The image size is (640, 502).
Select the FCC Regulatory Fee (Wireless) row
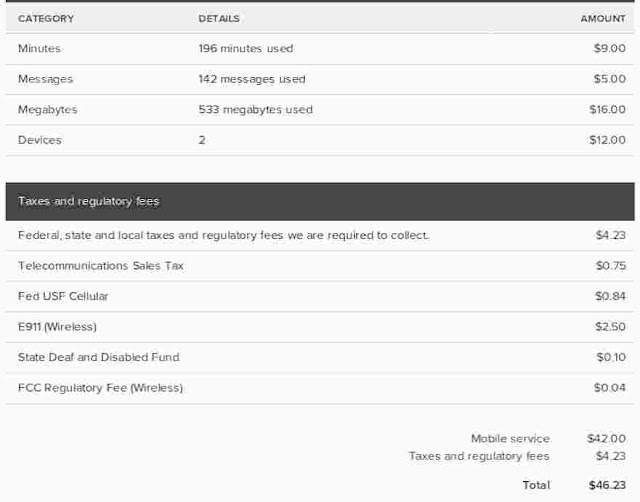point(320,388)
